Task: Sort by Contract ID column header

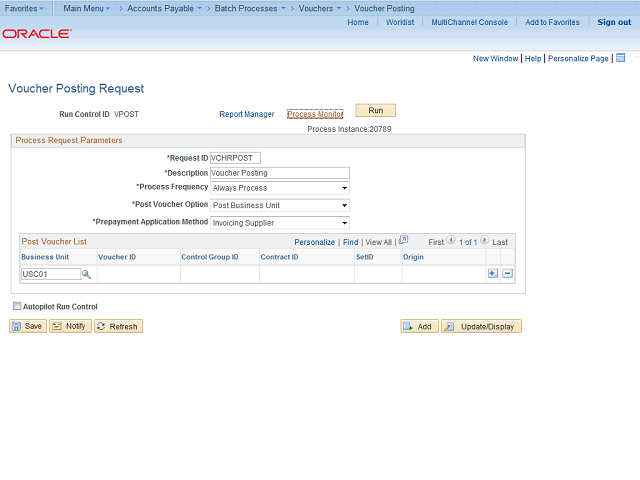Action: click(x=279, y=257)
